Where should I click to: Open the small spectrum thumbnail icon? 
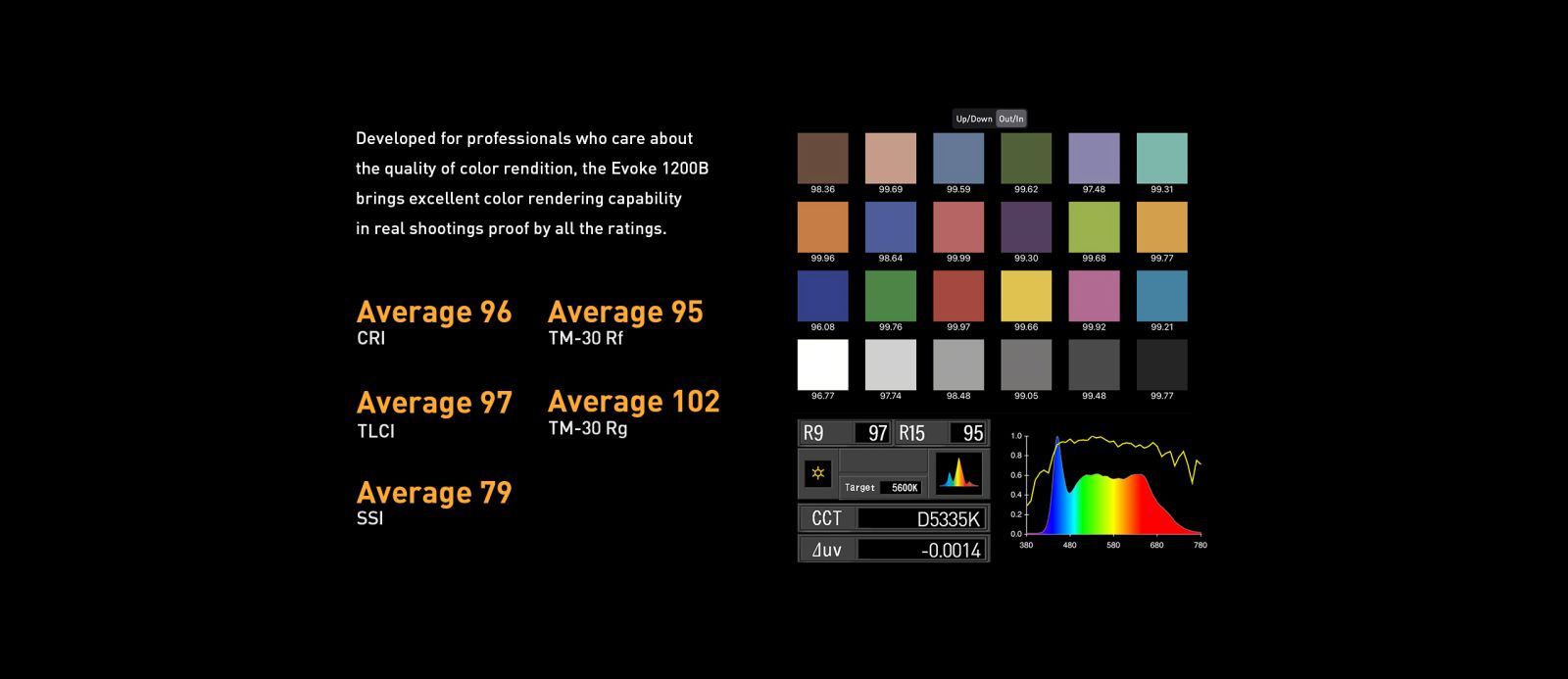958,471
